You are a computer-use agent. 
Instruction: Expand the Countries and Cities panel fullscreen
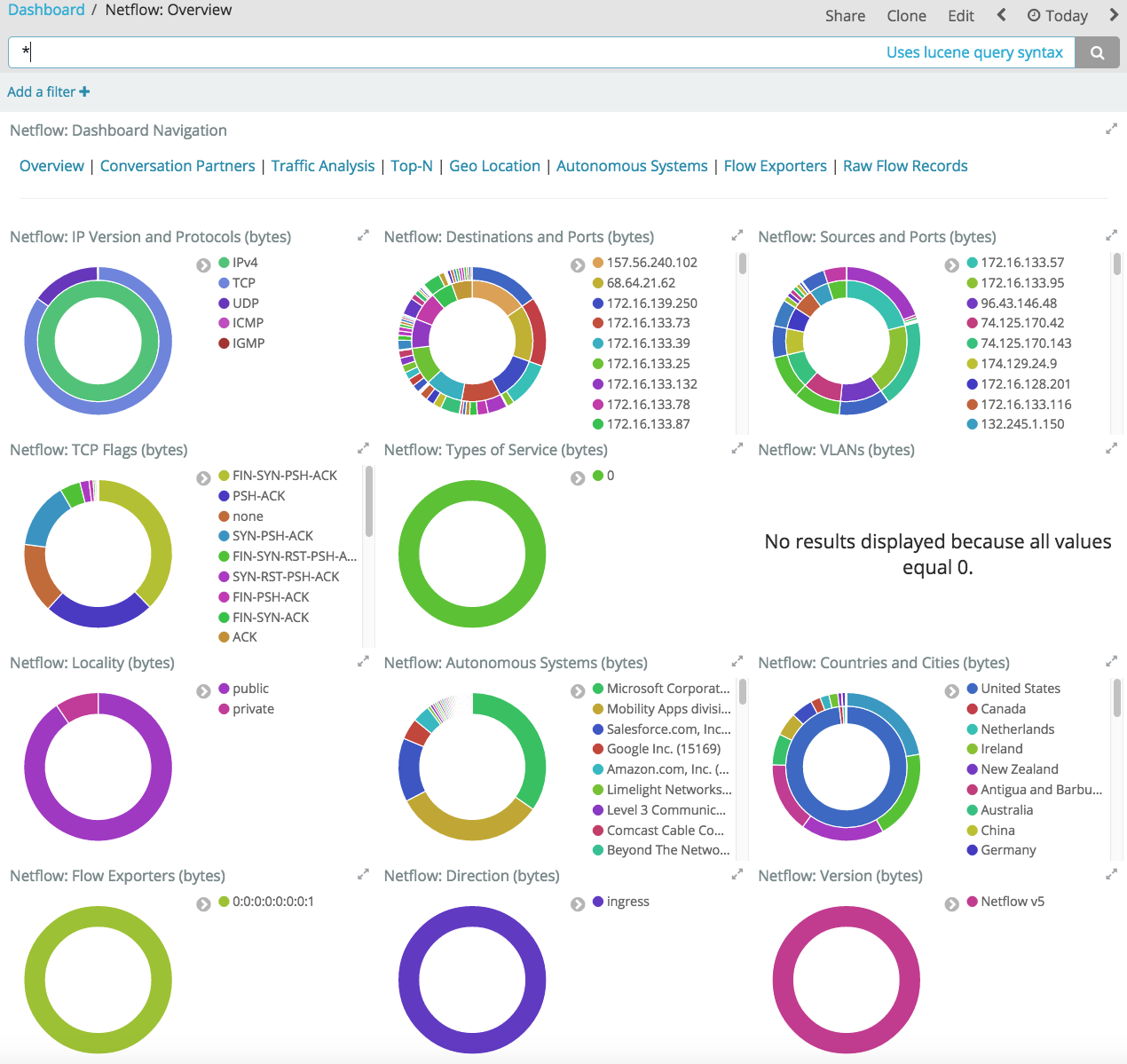tap(1112, 661)
